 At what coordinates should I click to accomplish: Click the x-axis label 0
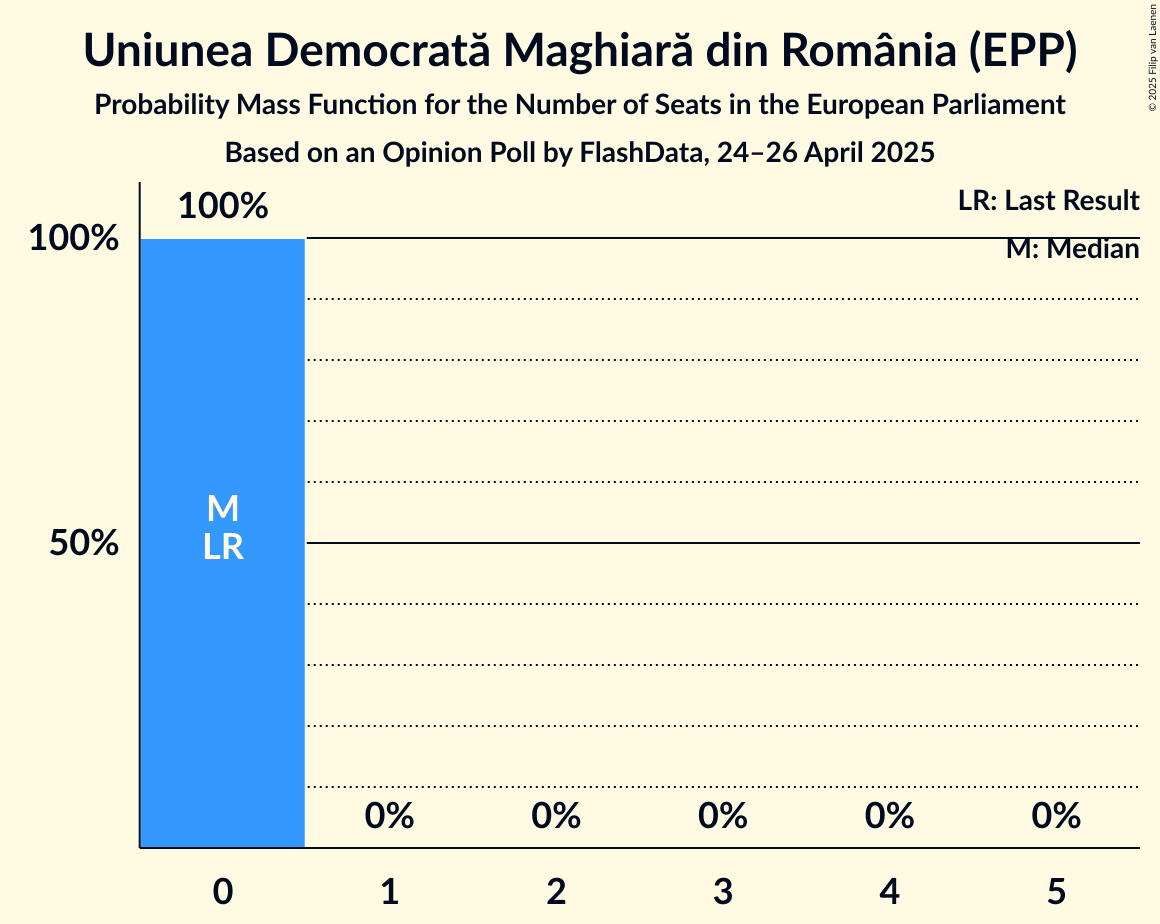(x=223, y=891)
